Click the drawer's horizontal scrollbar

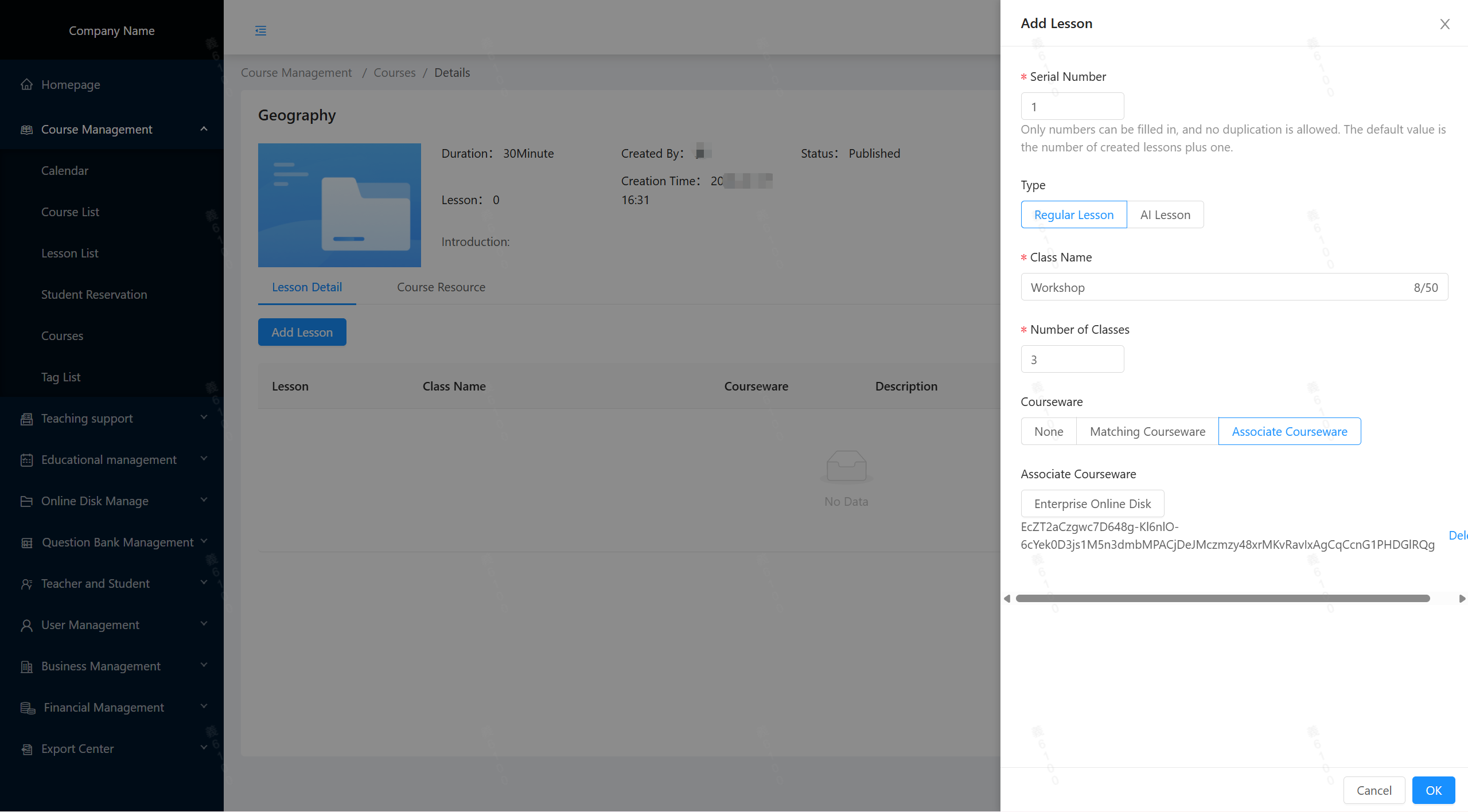pos(1222,599)
